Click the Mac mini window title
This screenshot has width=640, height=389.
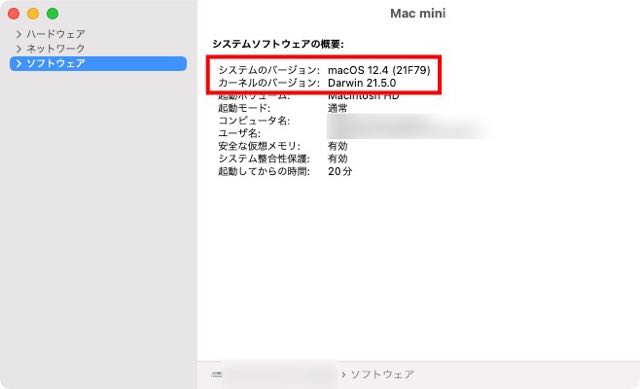click(x=418, y=13)
